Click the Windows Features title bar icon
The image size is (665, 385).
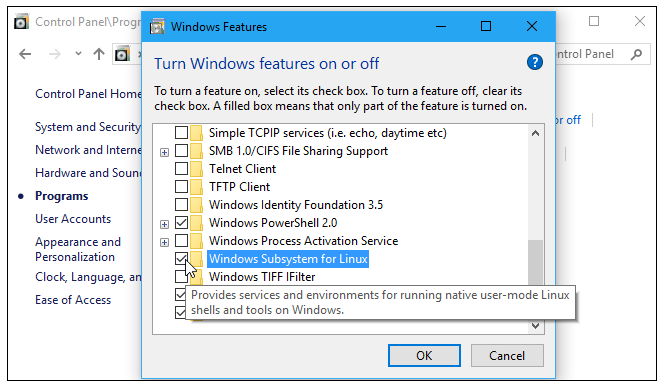coord(157,27)
